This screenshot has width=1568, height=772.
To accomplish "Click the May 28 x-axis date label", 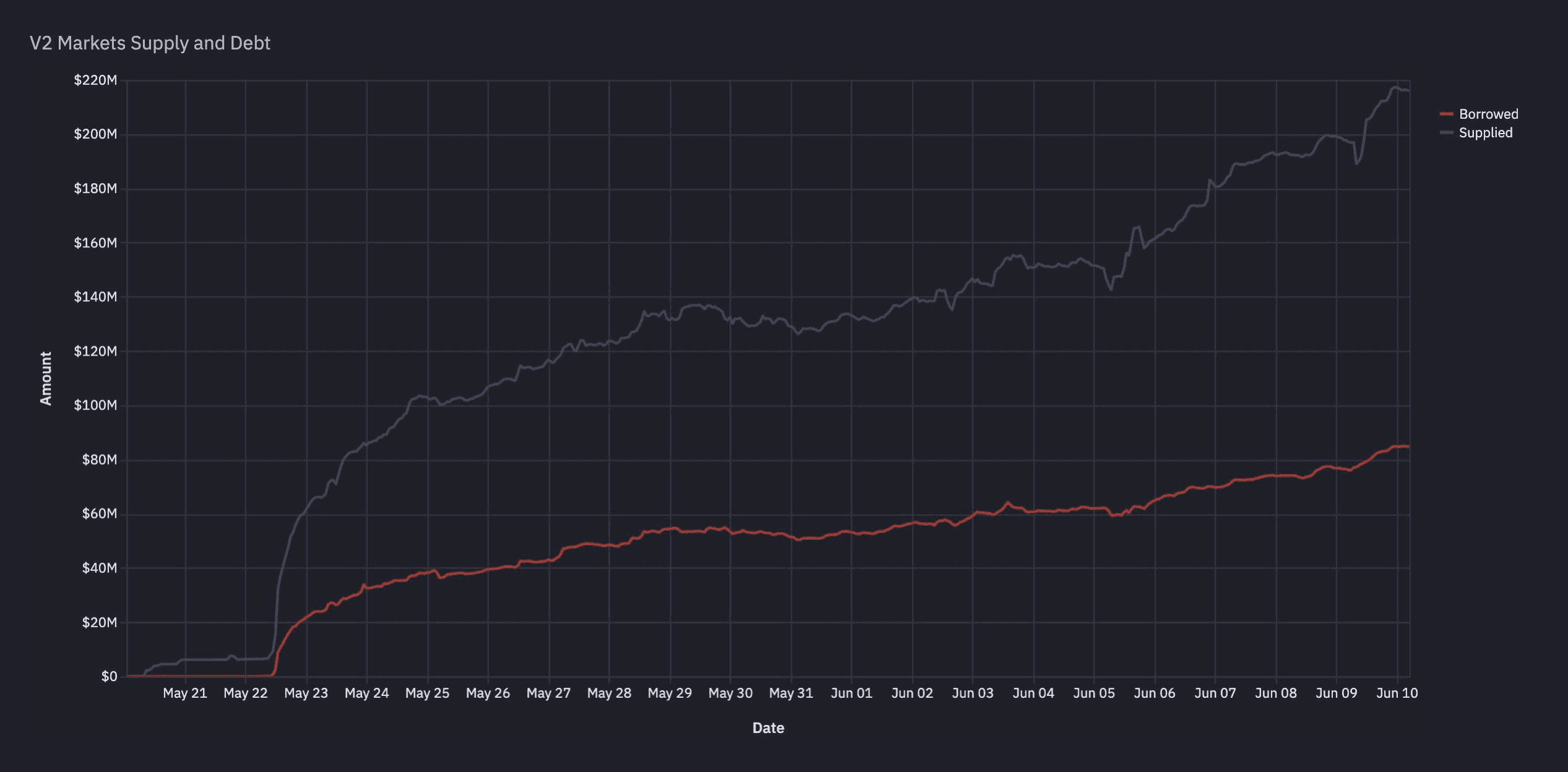I will click(609, 693).
